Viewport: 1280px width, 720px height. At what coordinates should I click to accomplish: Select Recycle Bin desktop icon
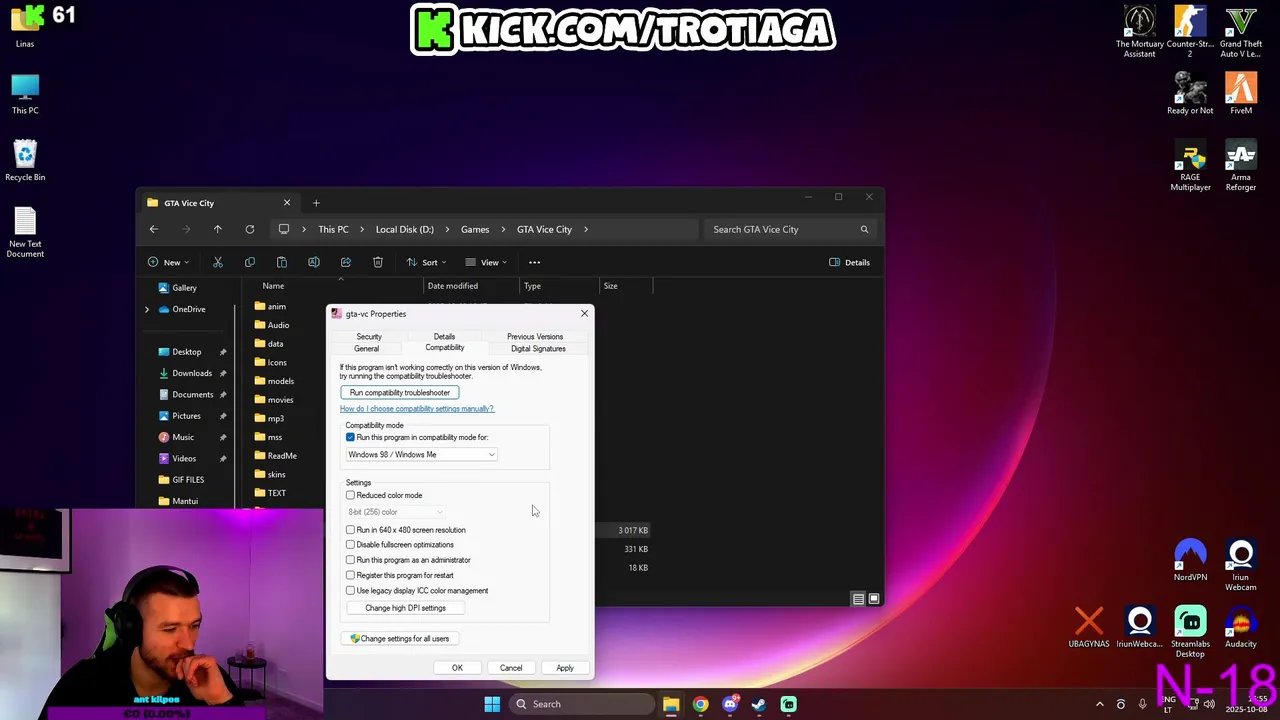coord(25,161)
